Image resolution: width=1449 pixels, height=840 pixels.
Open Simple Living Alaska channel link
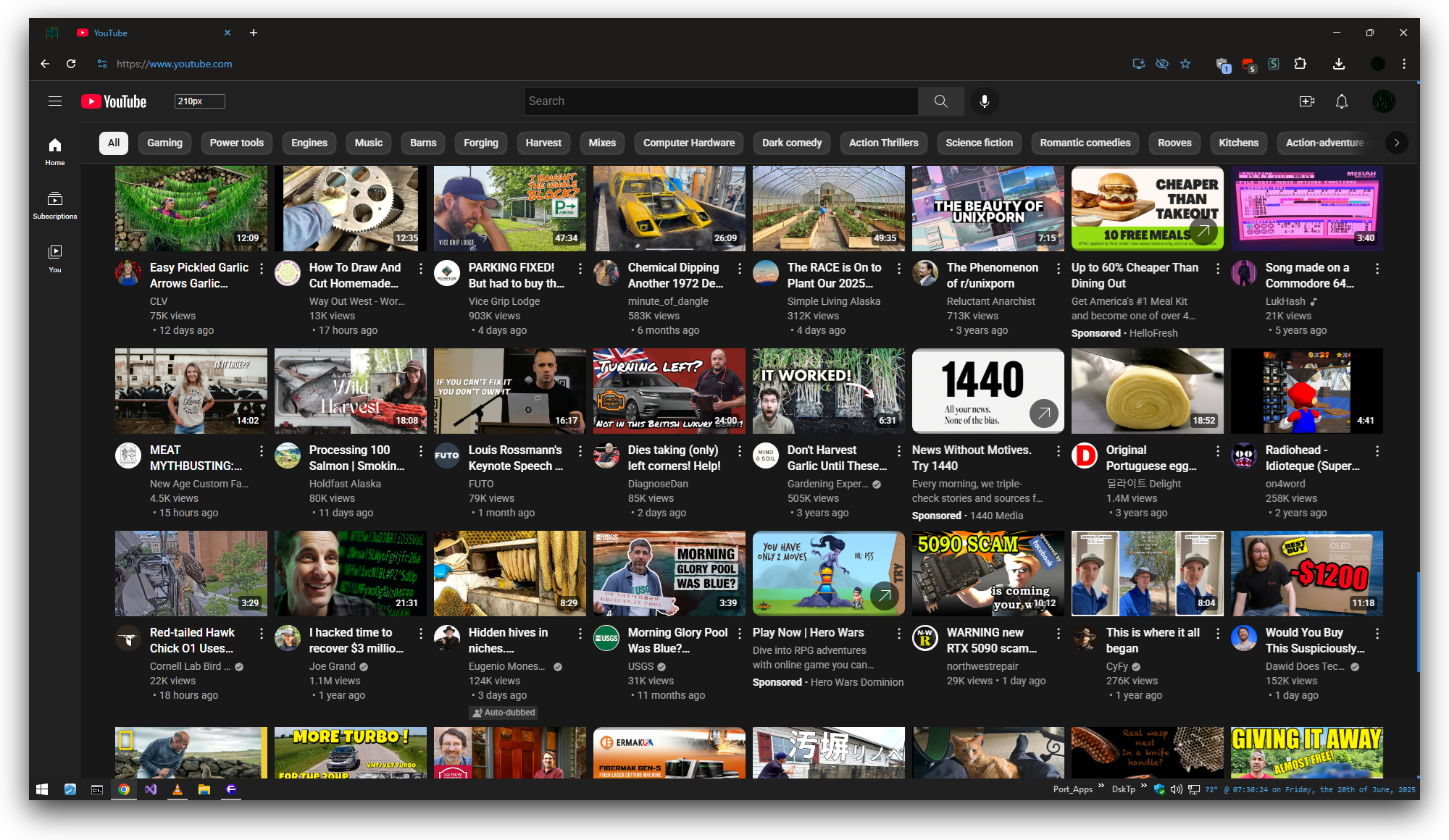point(834,301)
